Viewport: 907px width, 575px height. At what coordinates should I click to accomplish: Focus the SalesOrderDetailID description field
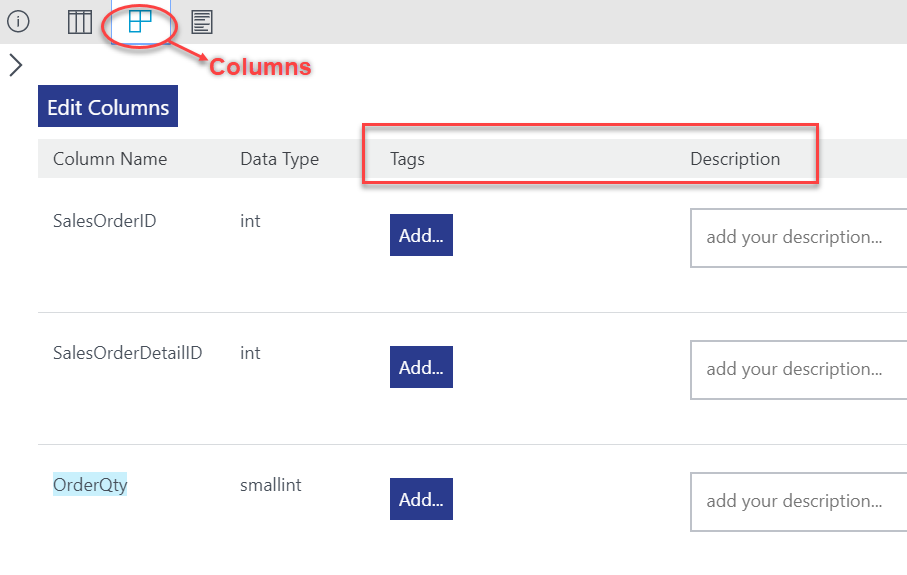point(797,369)
